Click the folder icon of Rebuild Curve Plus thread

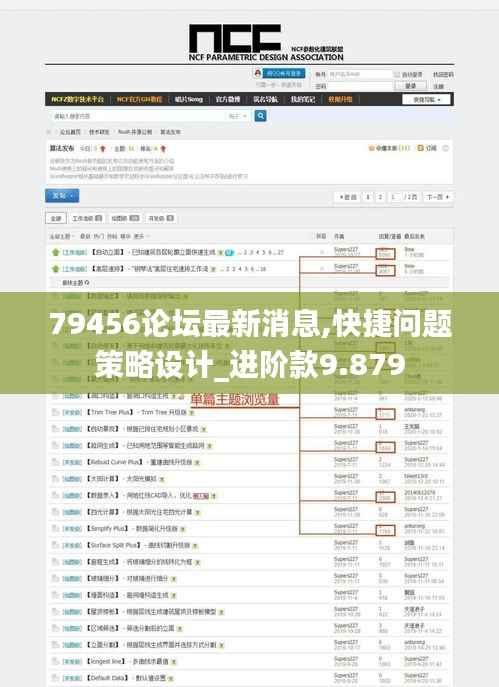point(55,462)
